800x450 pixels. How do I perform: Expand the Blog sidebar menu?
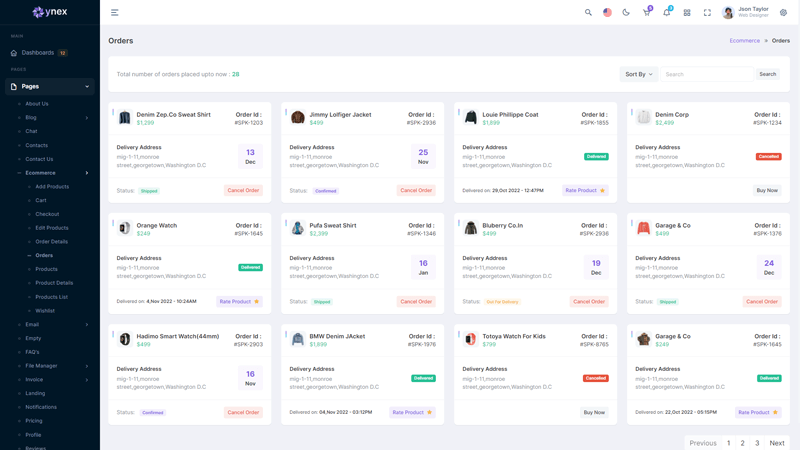(x=52, y=118)
